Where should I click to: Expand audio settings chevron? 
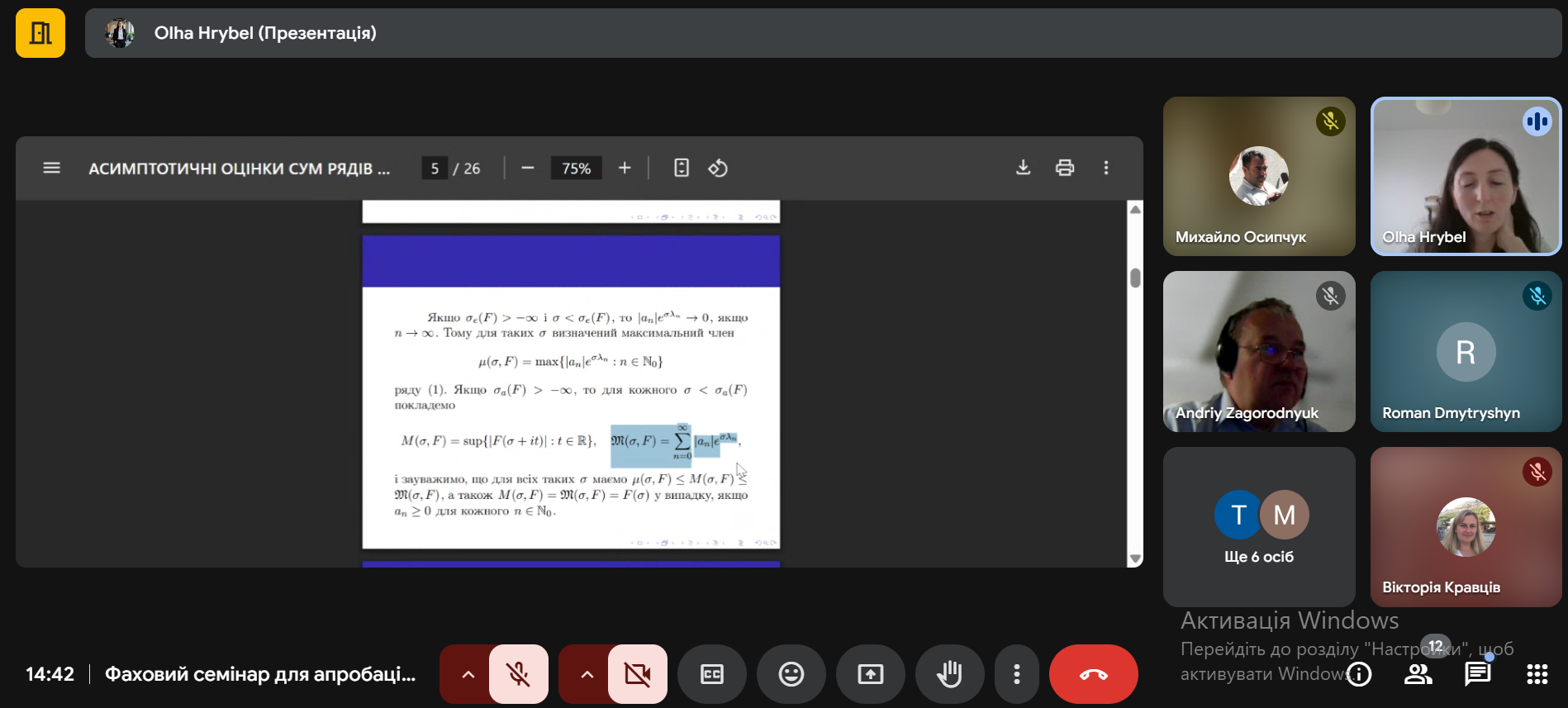tap(468, 674)
